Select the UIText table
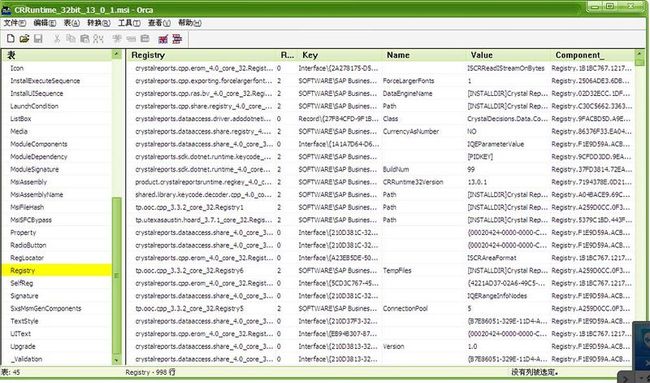 click(20, 334)
